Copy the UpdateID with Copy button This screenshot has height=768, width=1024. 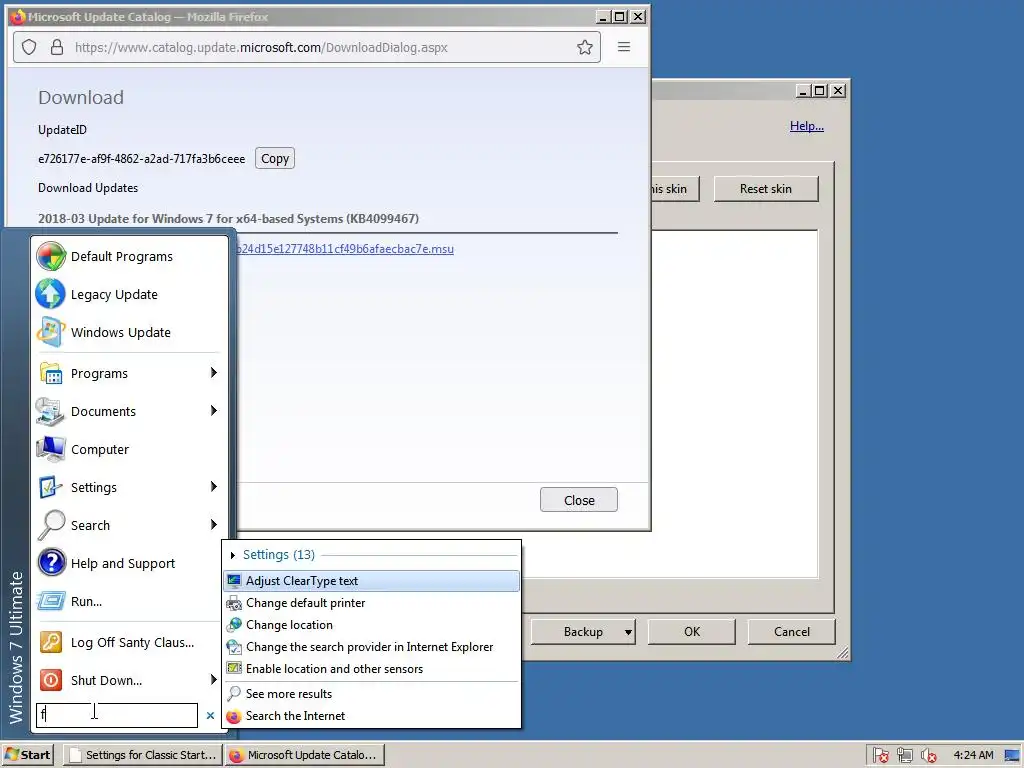click(275, 158)
